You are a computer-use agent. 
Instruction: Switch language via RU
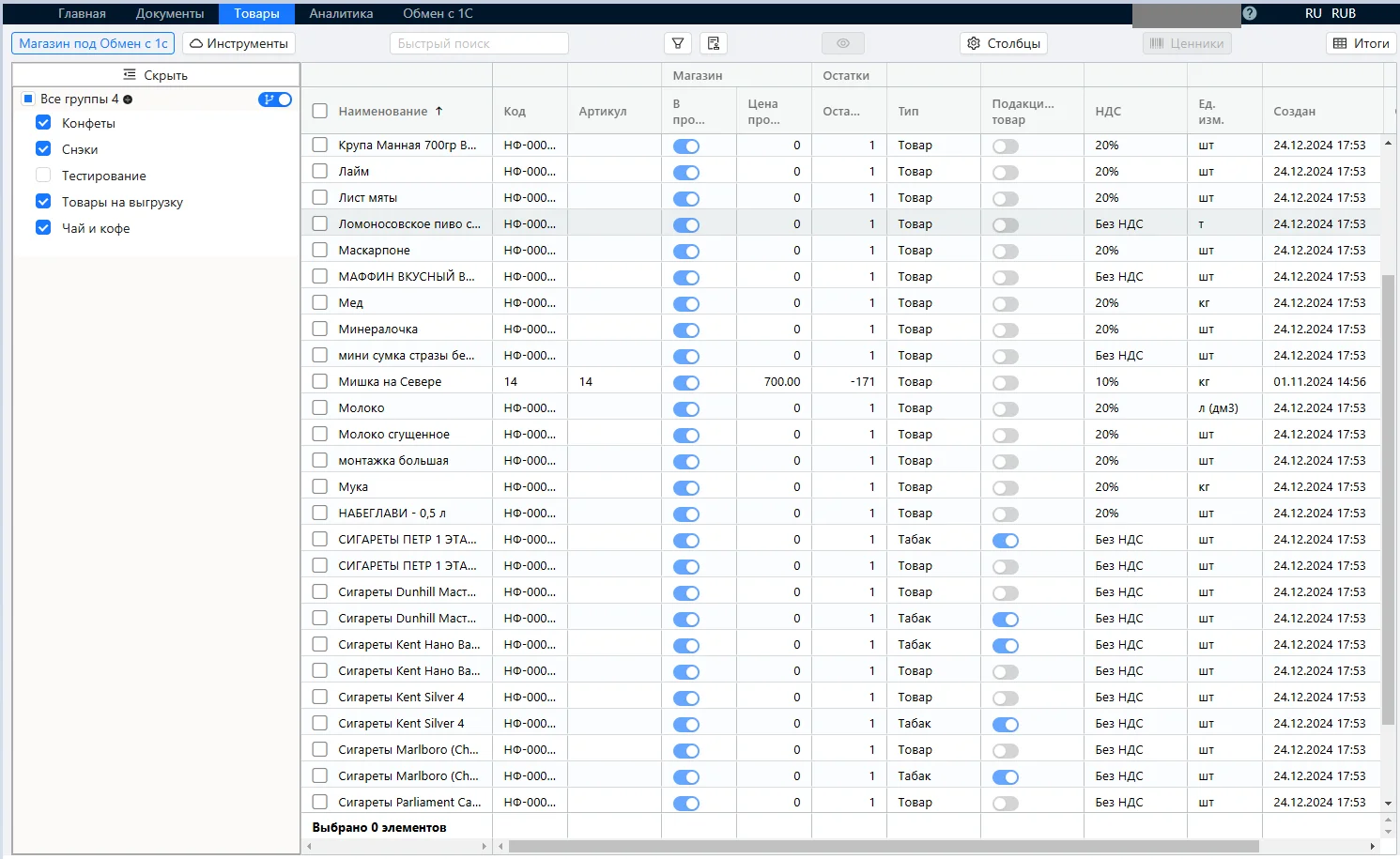pyautogui.click(x=1313, y=13)
